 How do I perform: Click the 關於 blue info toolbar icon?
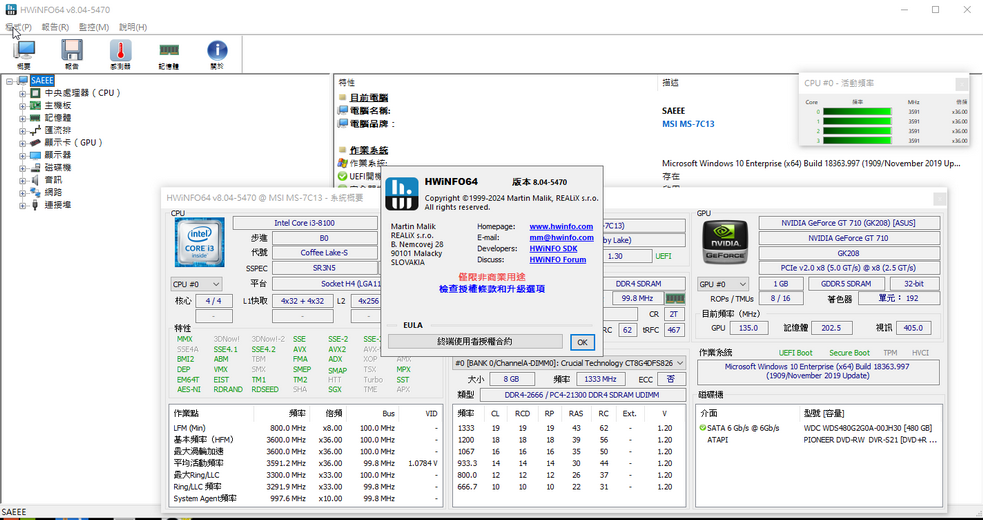(217, 55)
